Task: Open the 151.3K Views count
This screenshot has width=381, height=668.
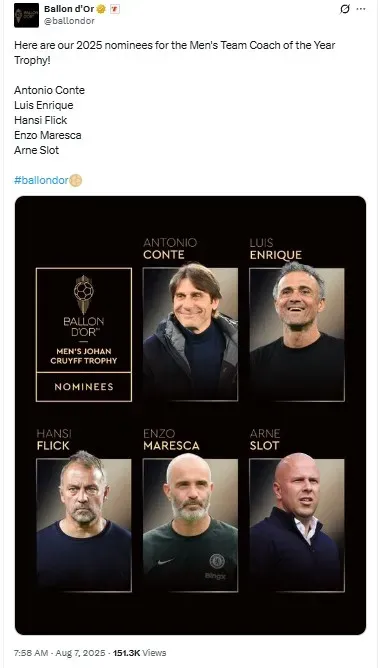Action: pos(139,653)
